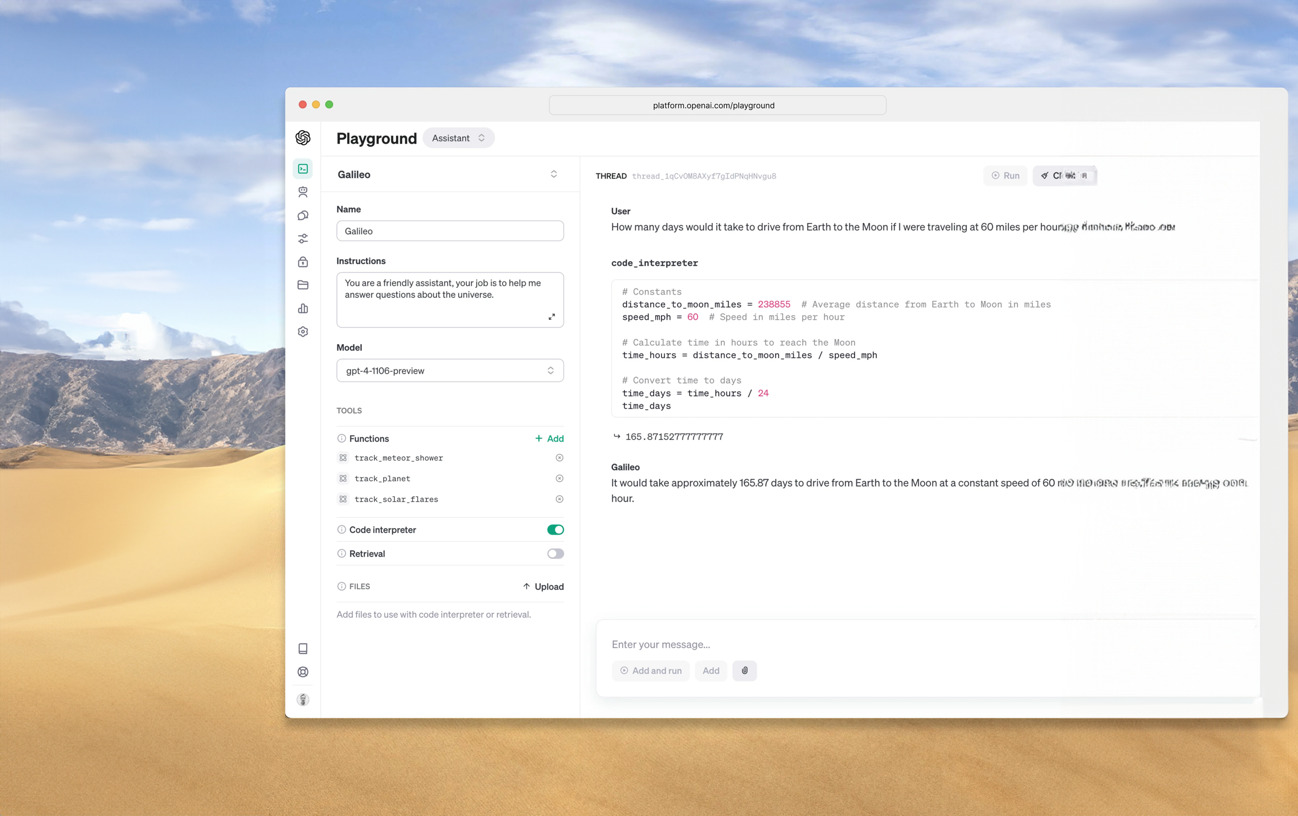The image size is (1298, 816).
Task: Enable the Retrieval toggle
Action: (555, 554)
